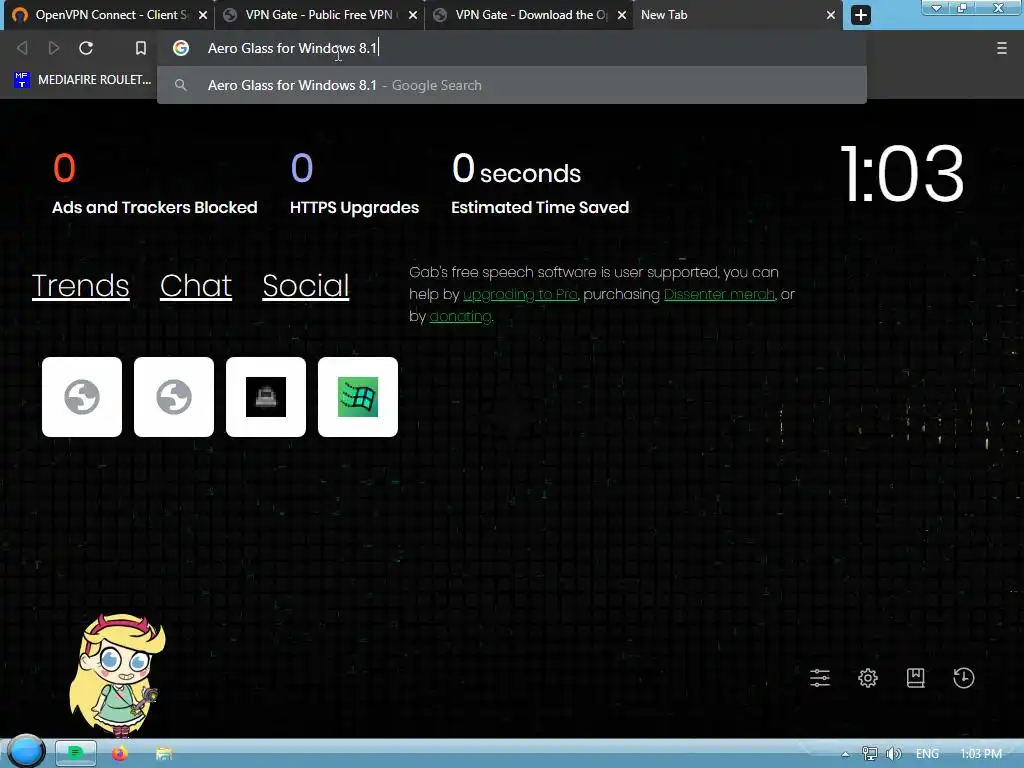
Task: Select the Google Search suggestion for Aero Glass
Action: click(512, 86)
